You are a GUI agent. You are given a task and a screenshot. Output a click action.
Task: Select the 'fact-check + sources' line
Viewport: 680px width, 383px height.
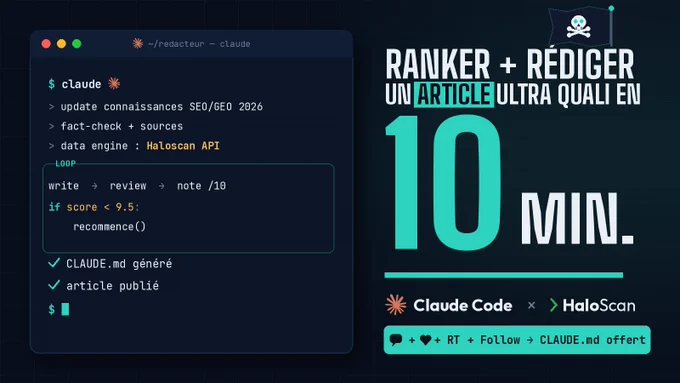tap(121, 126)
